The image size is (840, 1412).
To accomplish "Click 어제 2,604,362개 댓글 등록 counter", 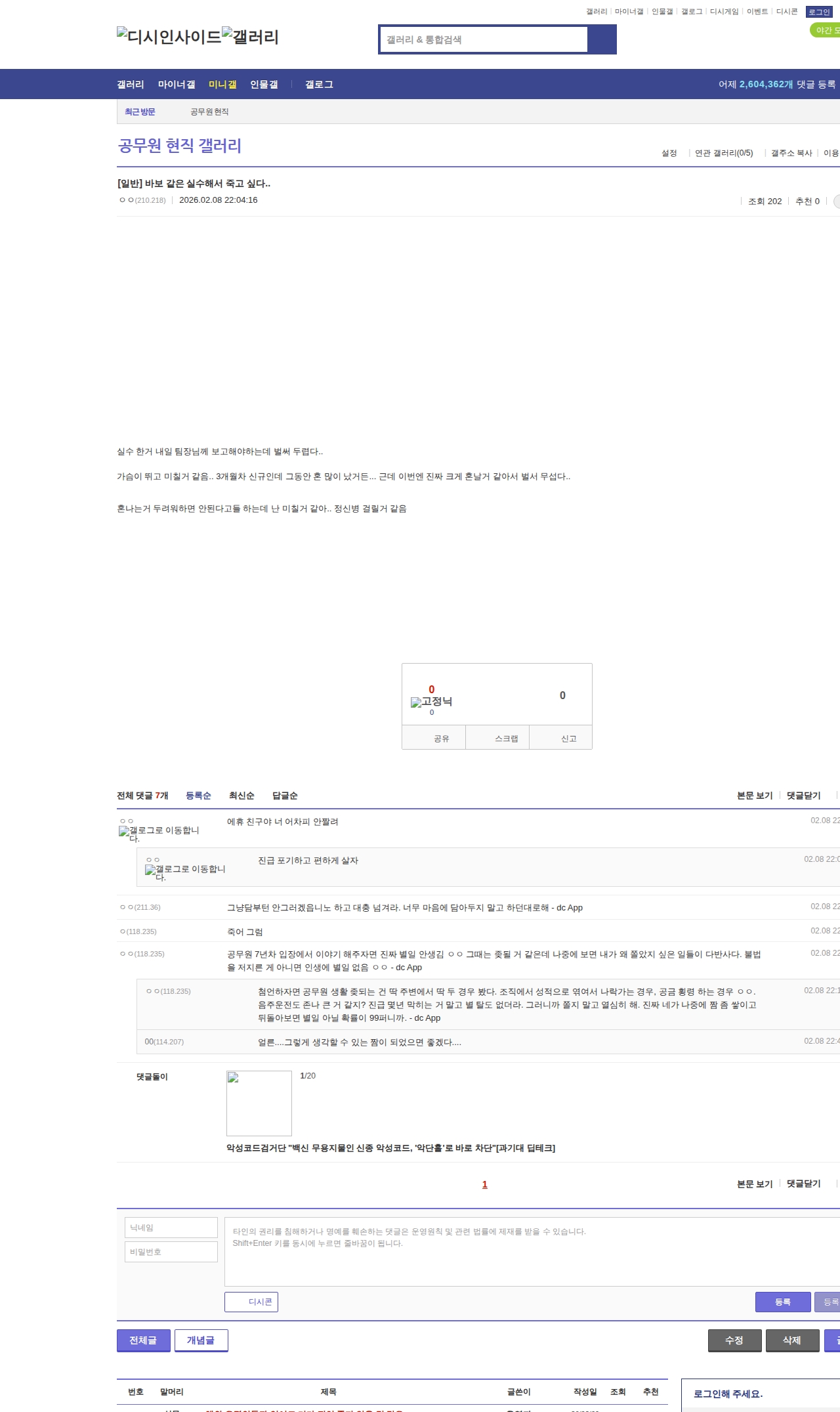I will click(777, 85).
